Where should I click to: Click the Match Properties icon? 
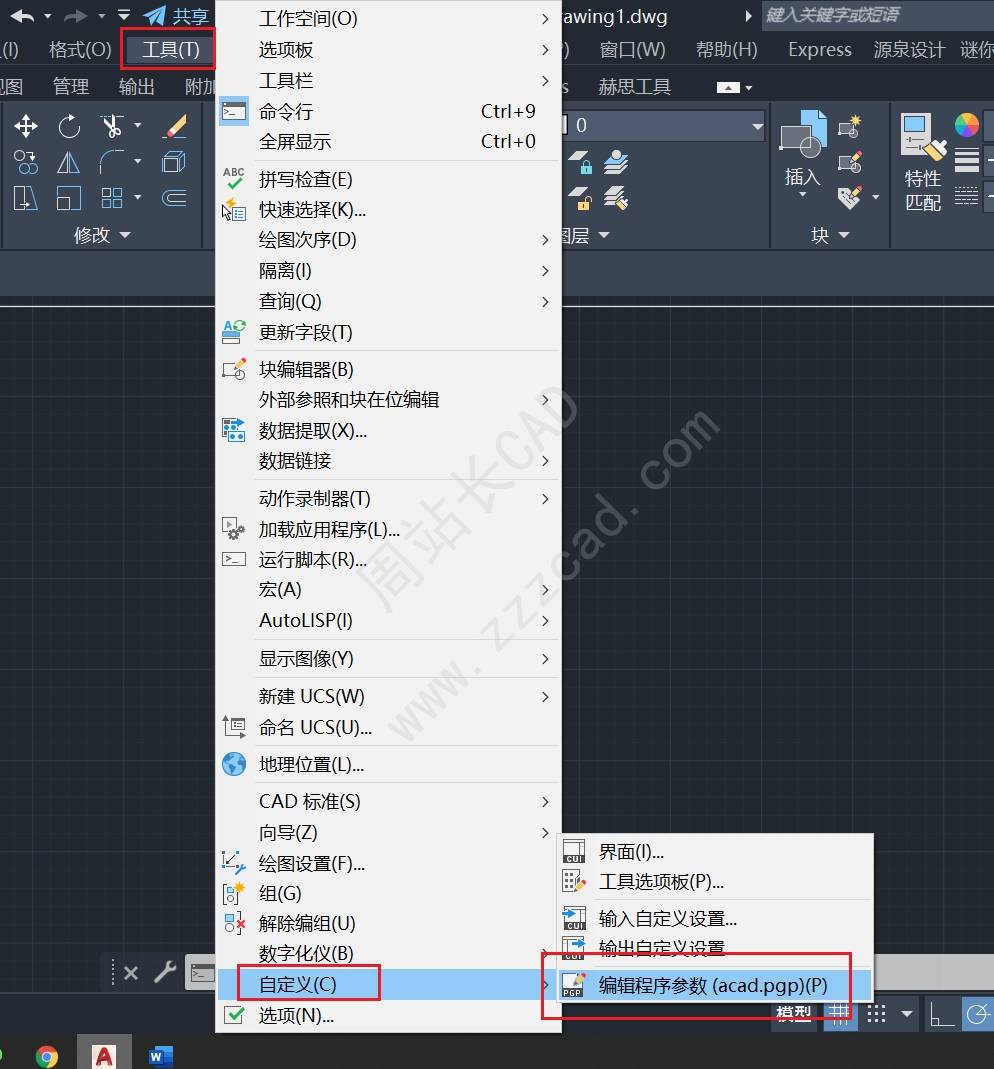pyautogui.click(x=923, y=136)
